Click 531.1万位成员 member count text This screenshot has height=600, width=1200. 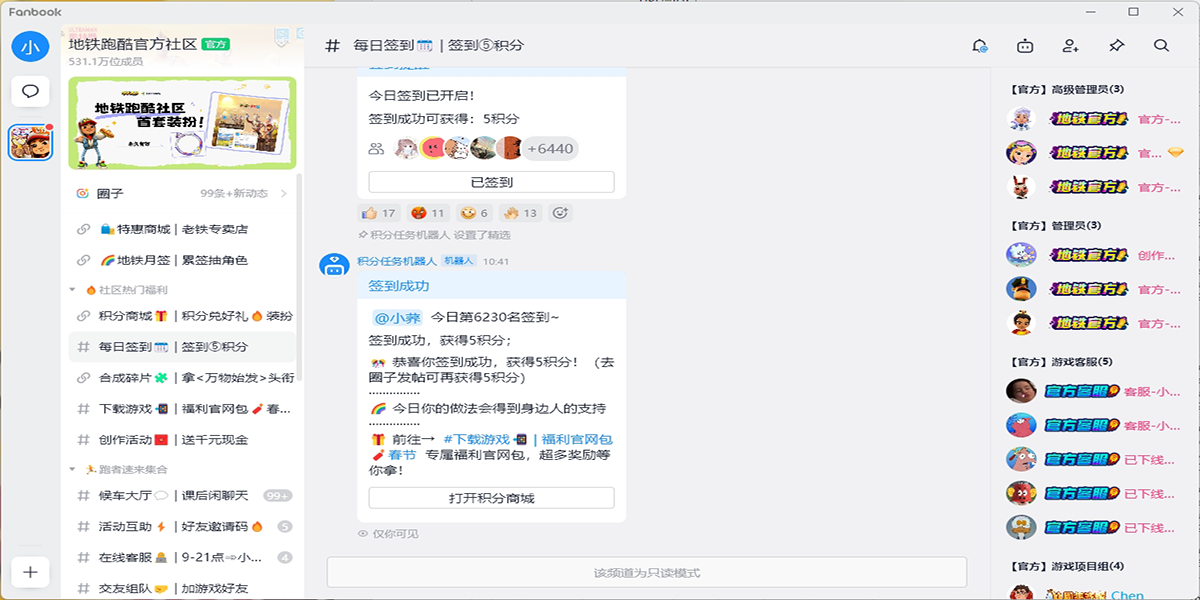[x=106, y=61]
